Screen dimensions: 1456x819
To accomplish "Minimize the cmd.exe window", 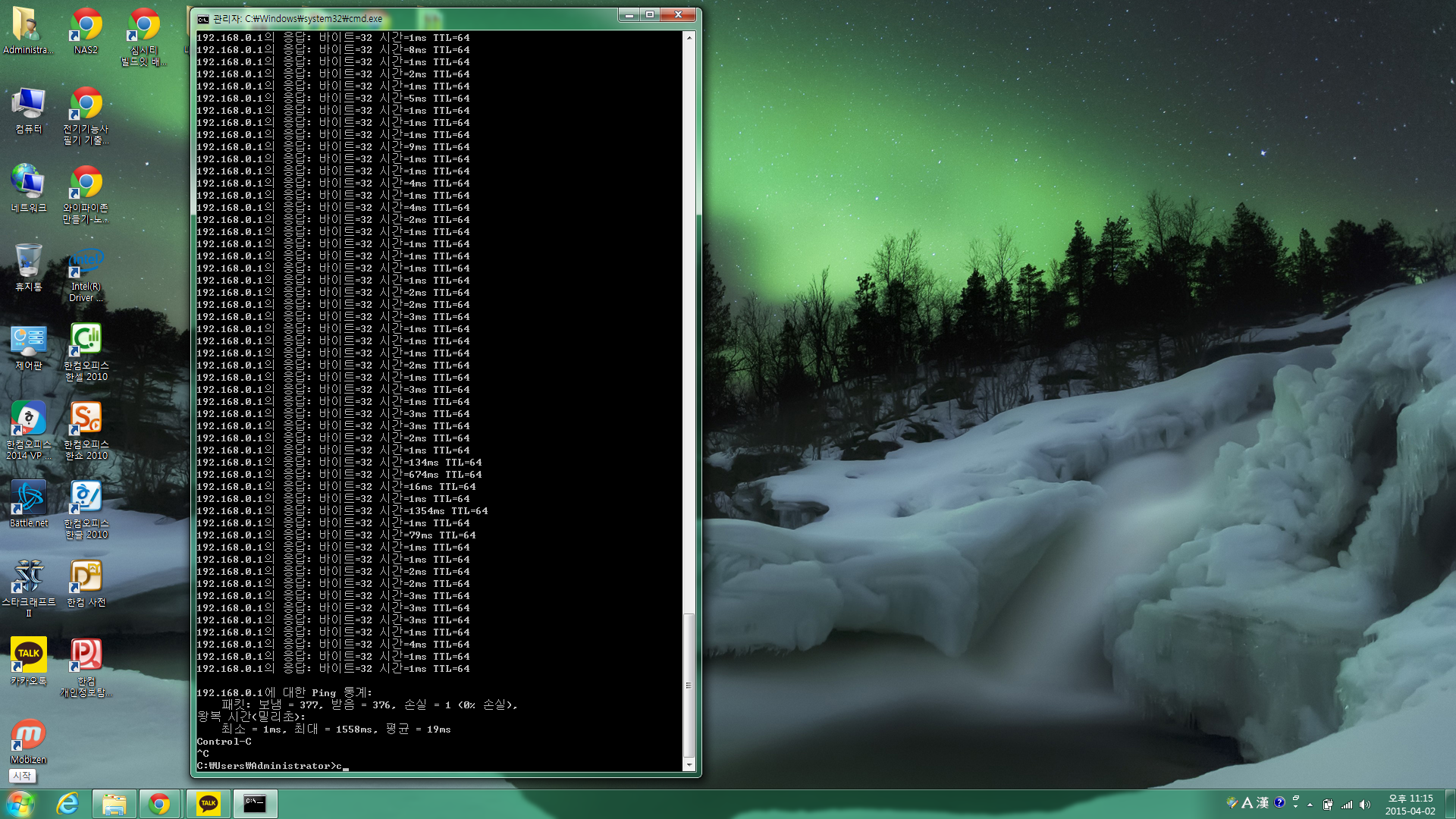I will pyautogui.click(x=628, y=14).
